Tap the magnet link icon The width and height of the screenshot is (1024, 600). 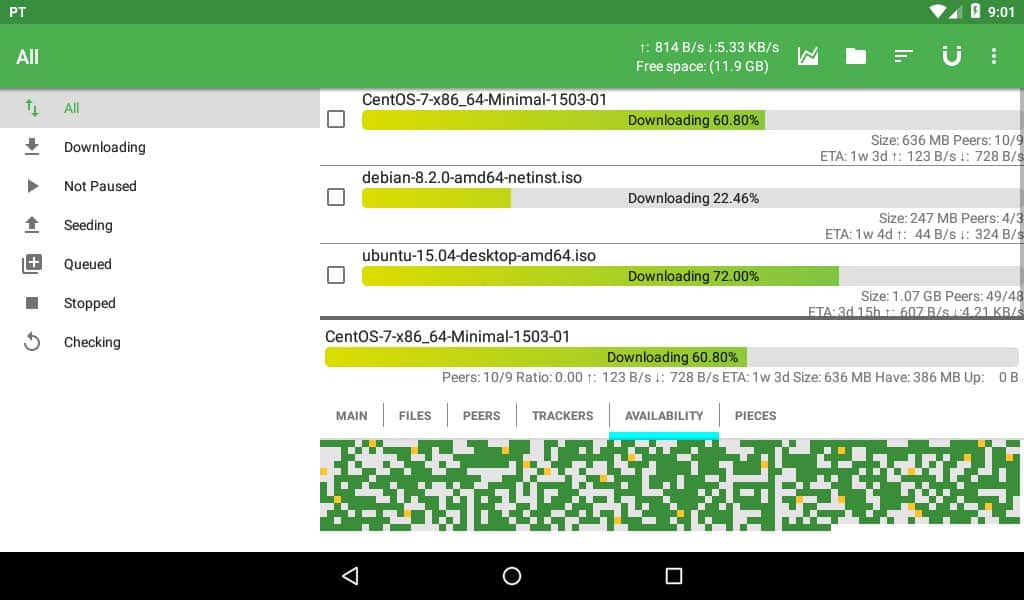(951, 56)
